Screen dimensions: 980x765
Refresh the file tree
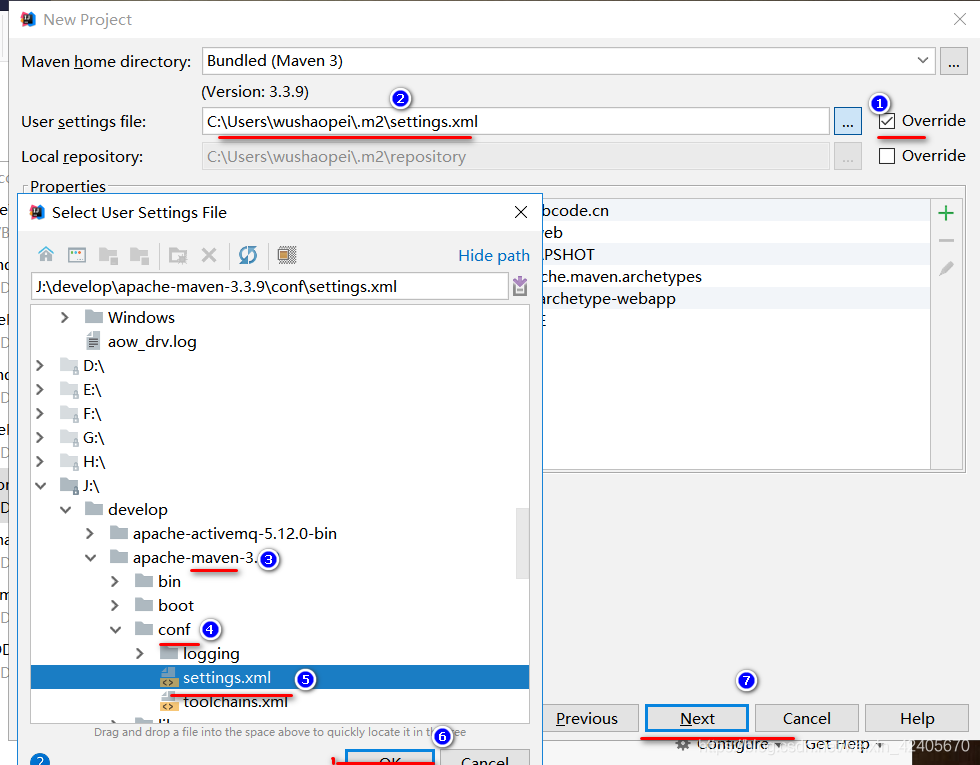248,255
